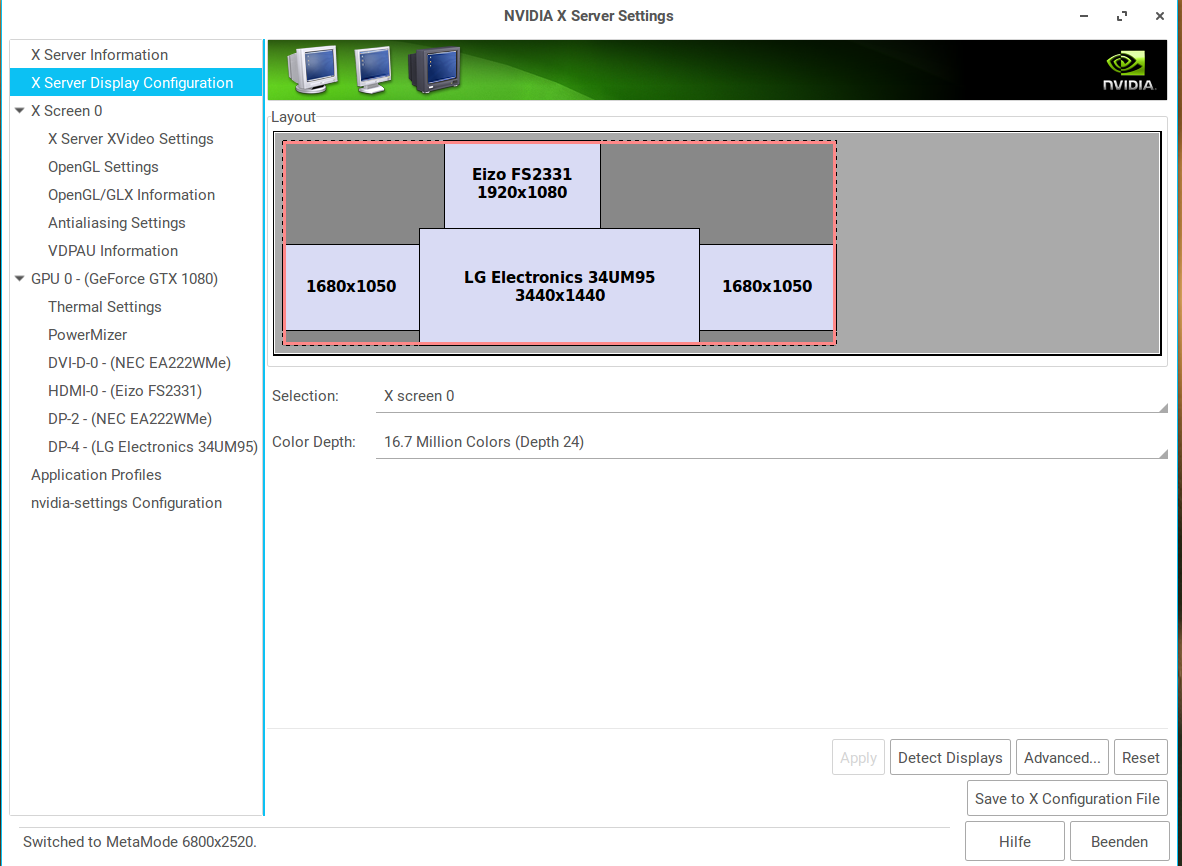Select the LG Electronics 34UM95 display box
The height and width of the screenshot is (866, 1182).
click(x=559, y=285)
